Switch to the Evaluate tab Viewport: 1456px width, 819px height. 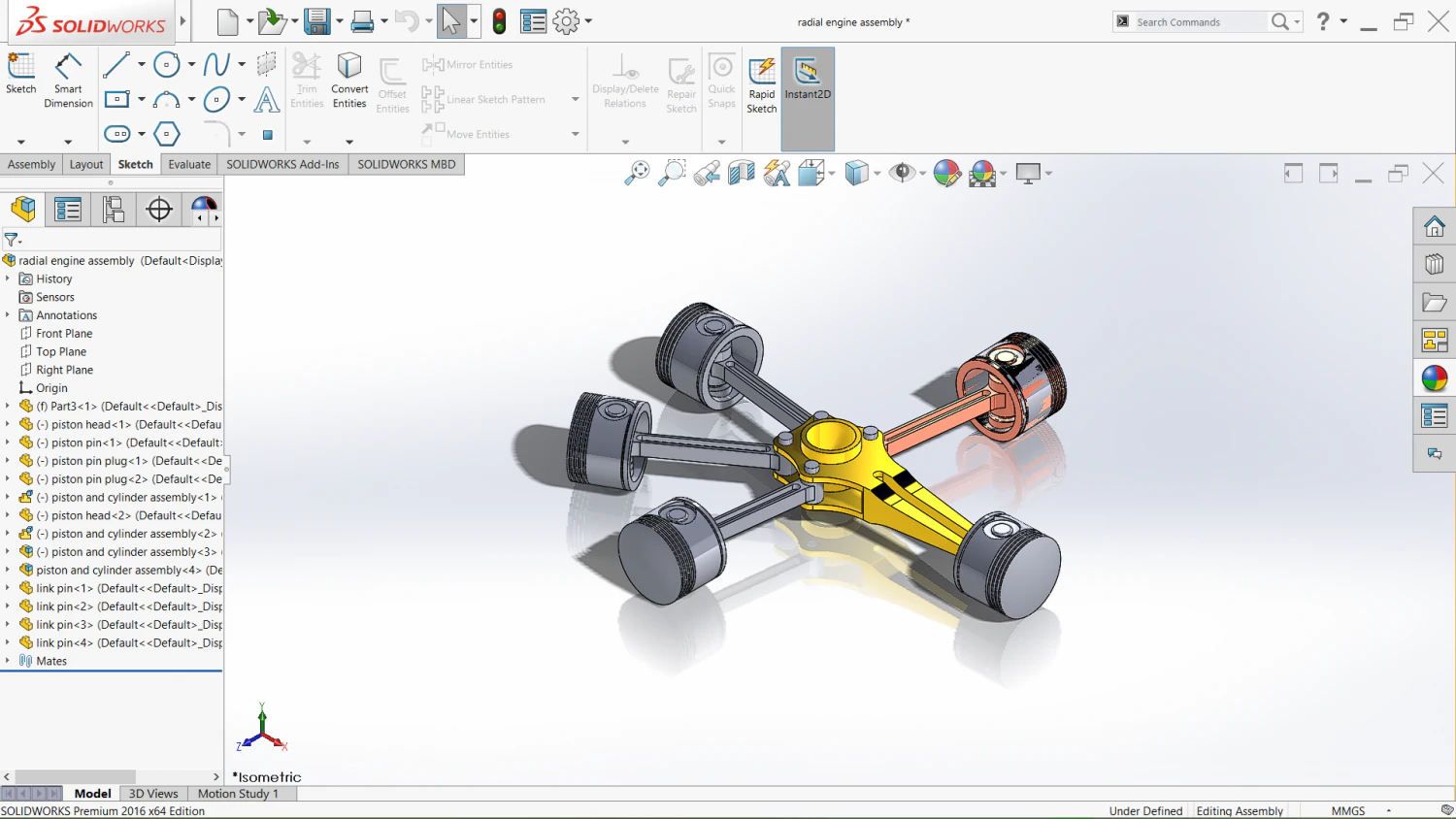(x=189, y=164)
